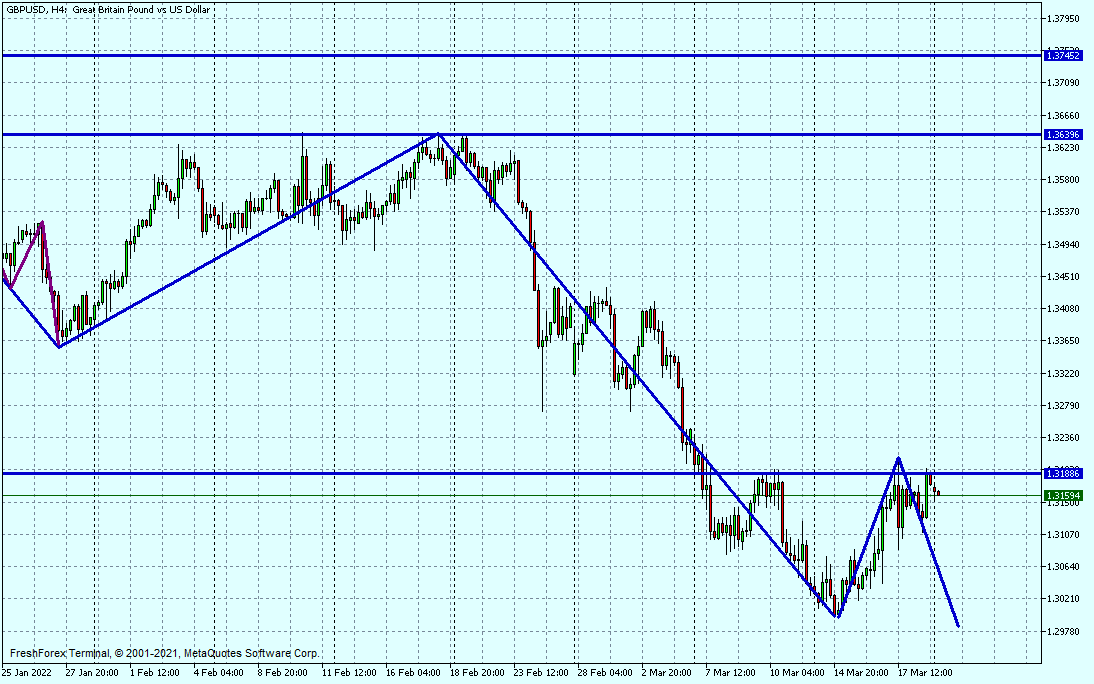Click the 1.34940 price axis value
This screenshot has height=684, width=1094.
coord(1063,244)
